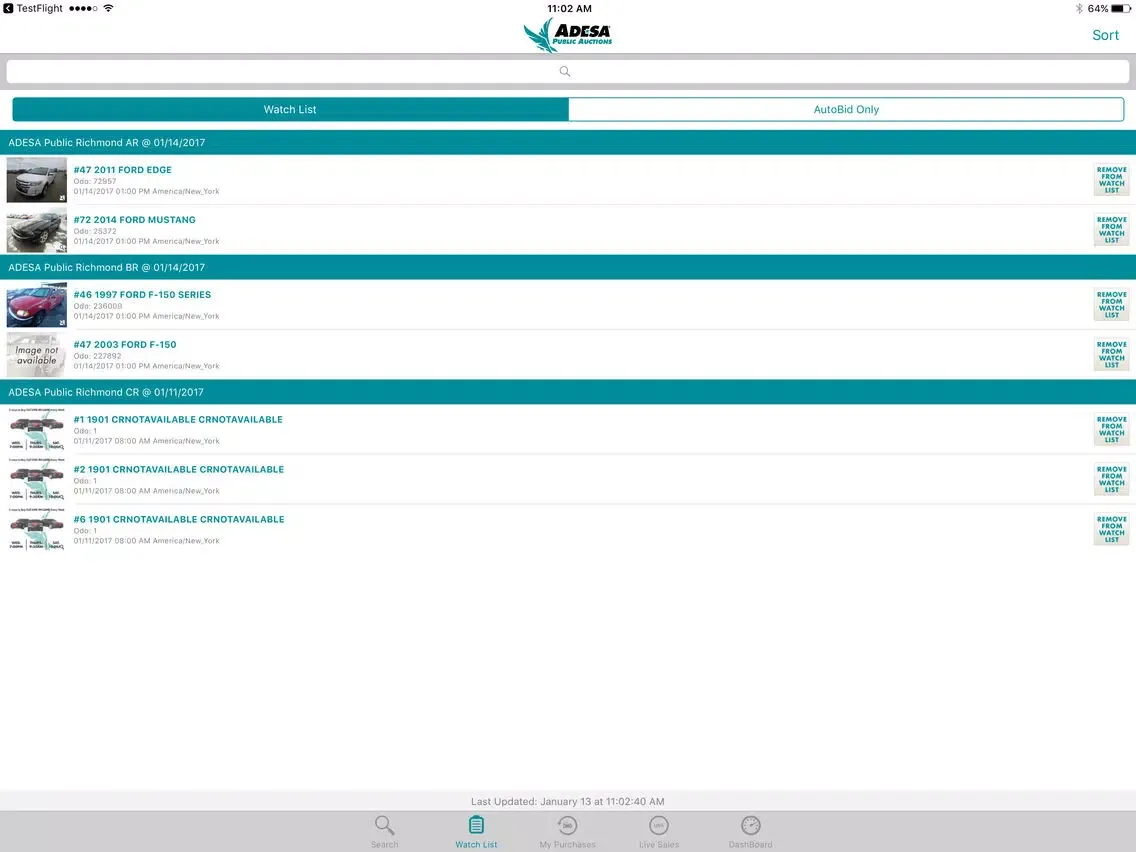The width and height of the screenshot is (1136, 852).
Task: Remove 2011 Ford Edge from watch list
Action: [1111, 180]
